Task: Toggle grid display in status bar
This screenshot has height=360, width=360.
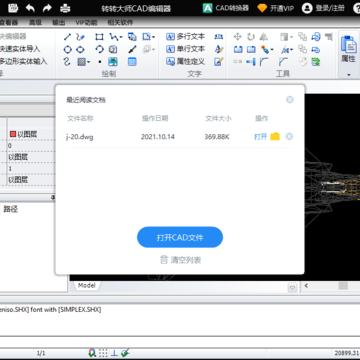Action: 103,353
